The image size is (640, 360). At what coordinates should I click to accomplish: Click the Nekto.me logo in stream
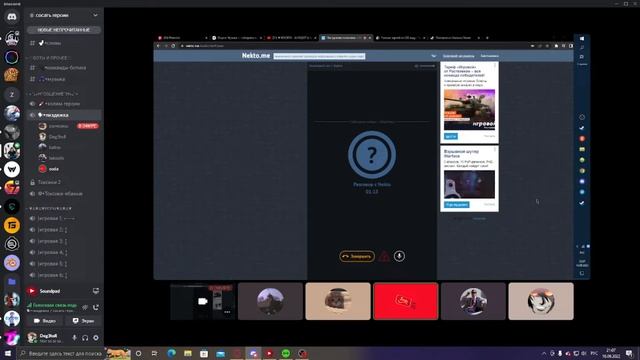(x=256, y=56)
